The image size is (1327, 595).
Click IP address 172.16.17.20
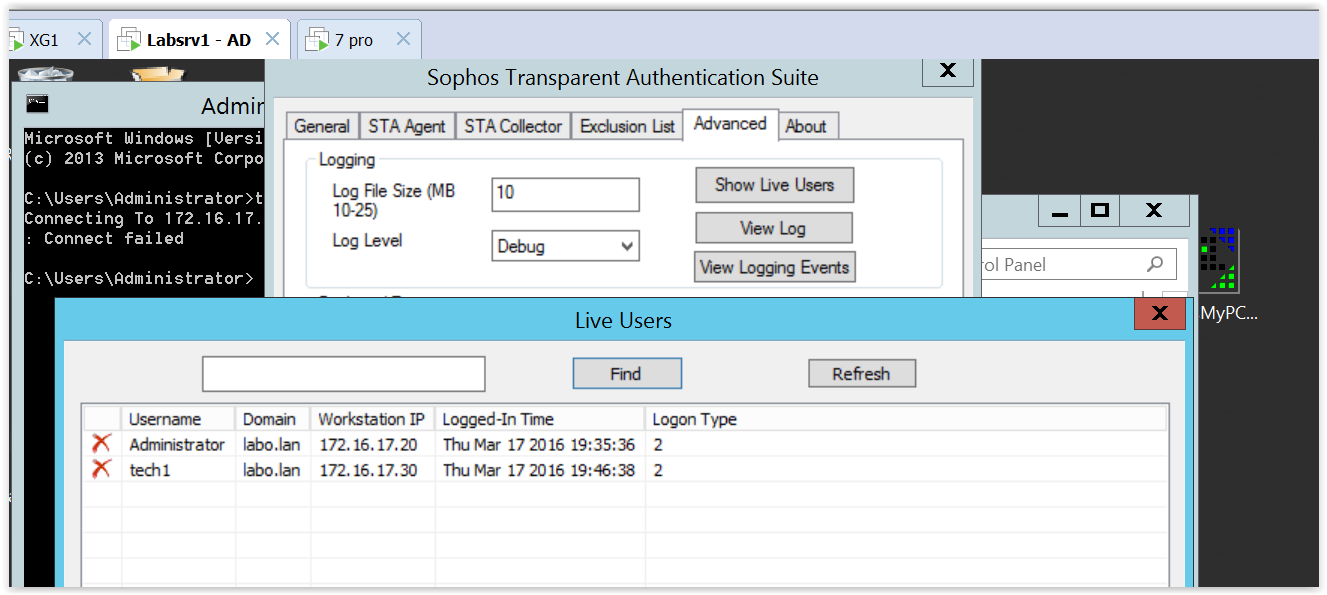368,444
